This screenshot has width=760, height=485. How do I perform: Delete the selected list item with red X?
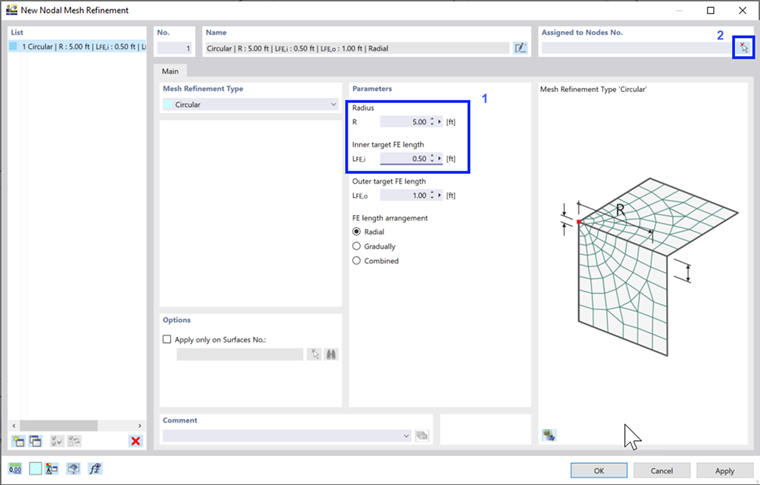pyautogui.click(x=136, y=441)
